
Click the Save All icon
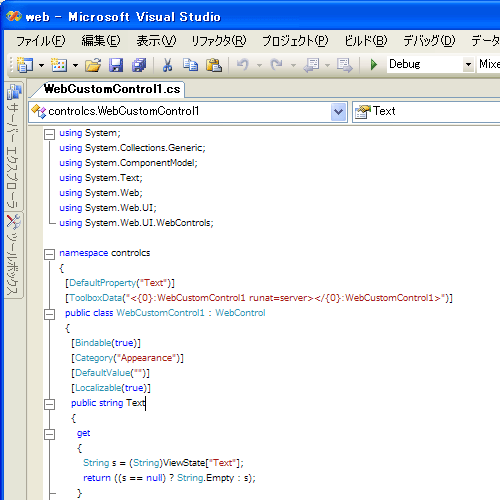coord(139,65)
